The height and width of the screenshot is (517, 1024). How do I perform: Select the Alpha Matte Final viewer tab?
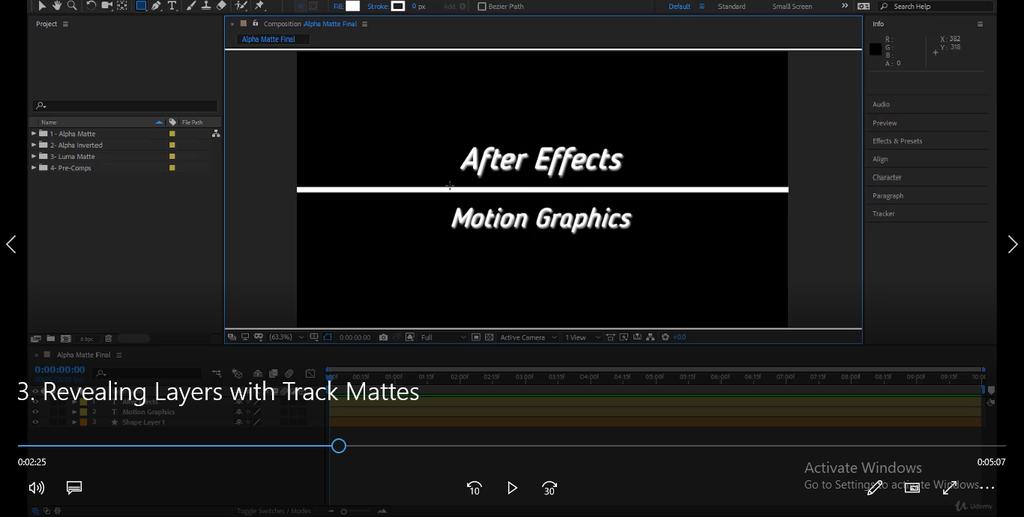(268, 39)
